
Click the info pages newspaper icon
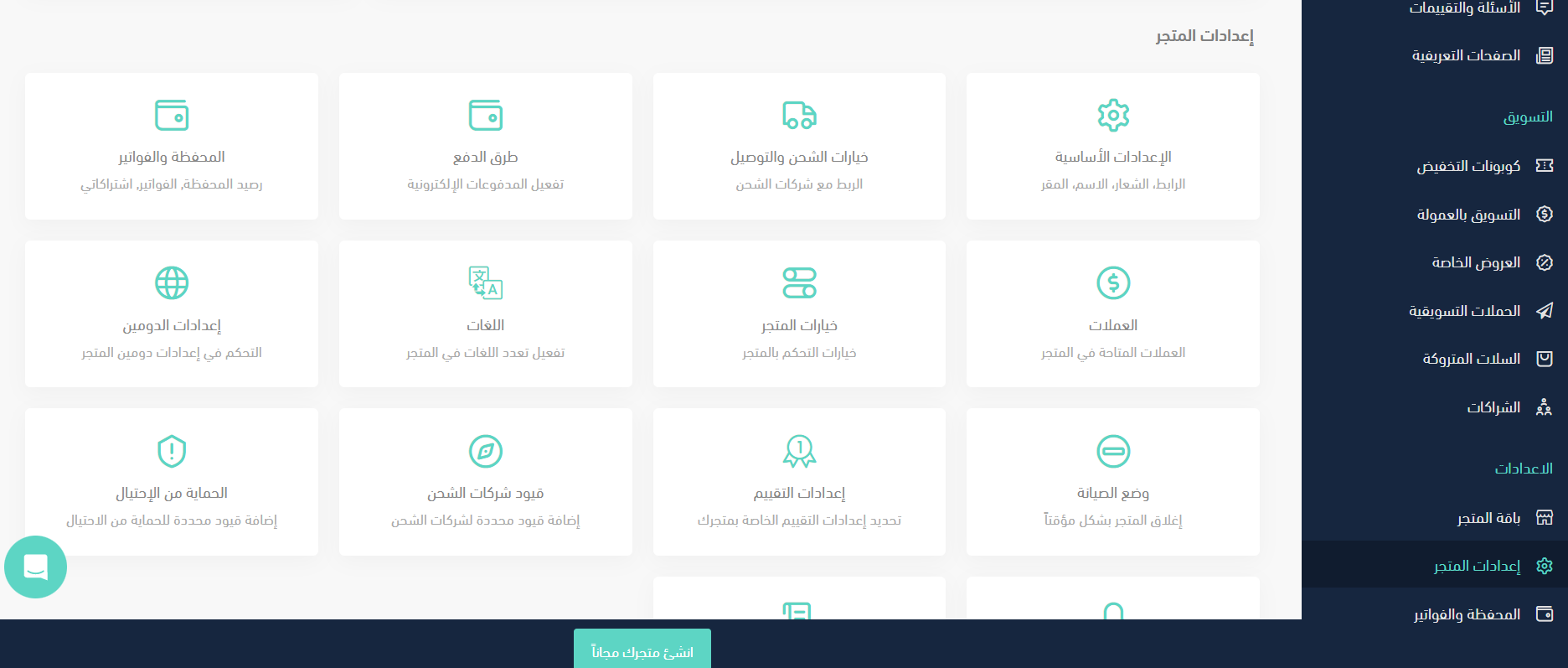[1545, 55]
